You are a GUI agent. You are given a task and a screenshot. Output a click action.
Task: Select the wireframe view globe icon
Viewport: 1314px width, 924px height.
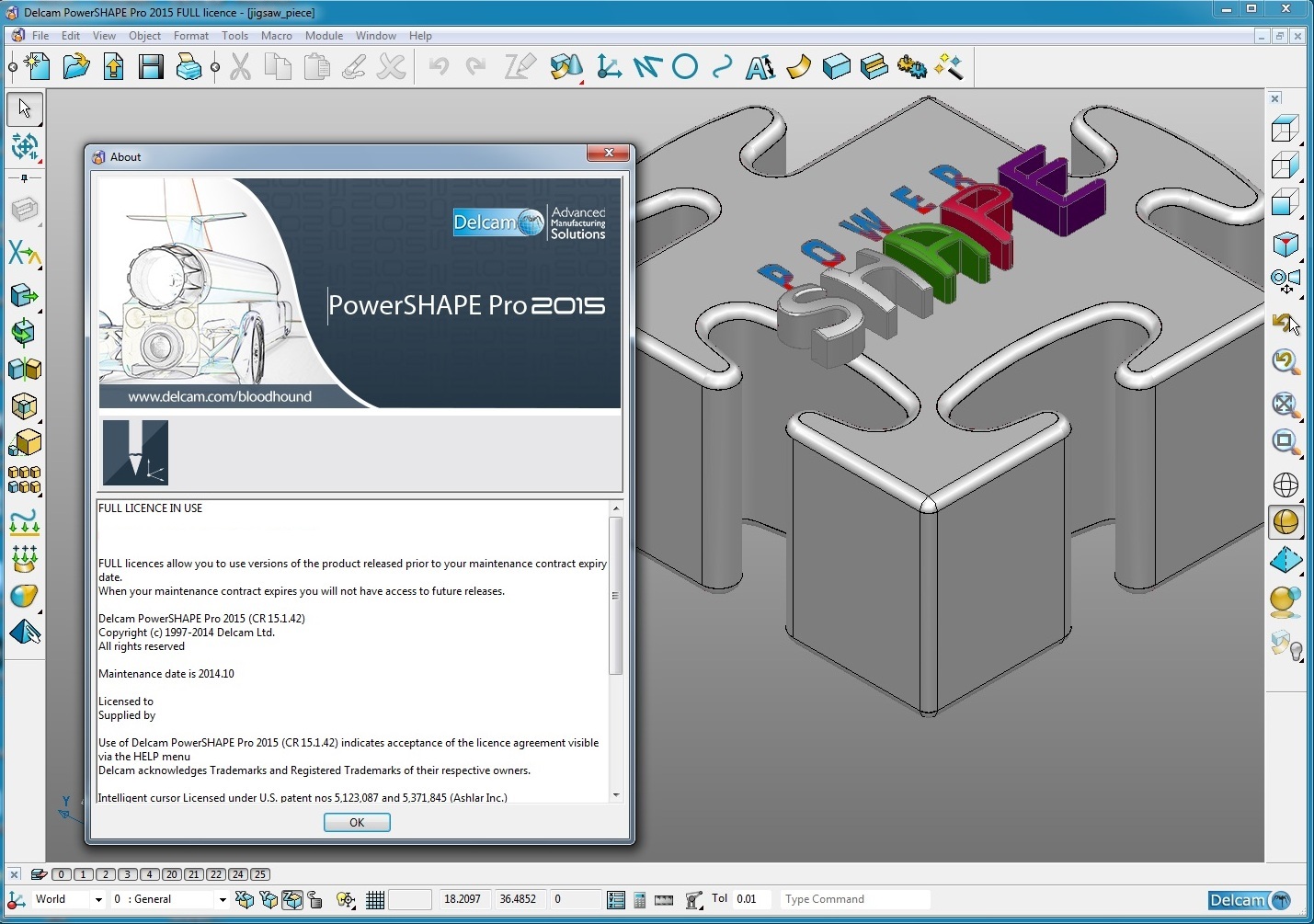1285,485
